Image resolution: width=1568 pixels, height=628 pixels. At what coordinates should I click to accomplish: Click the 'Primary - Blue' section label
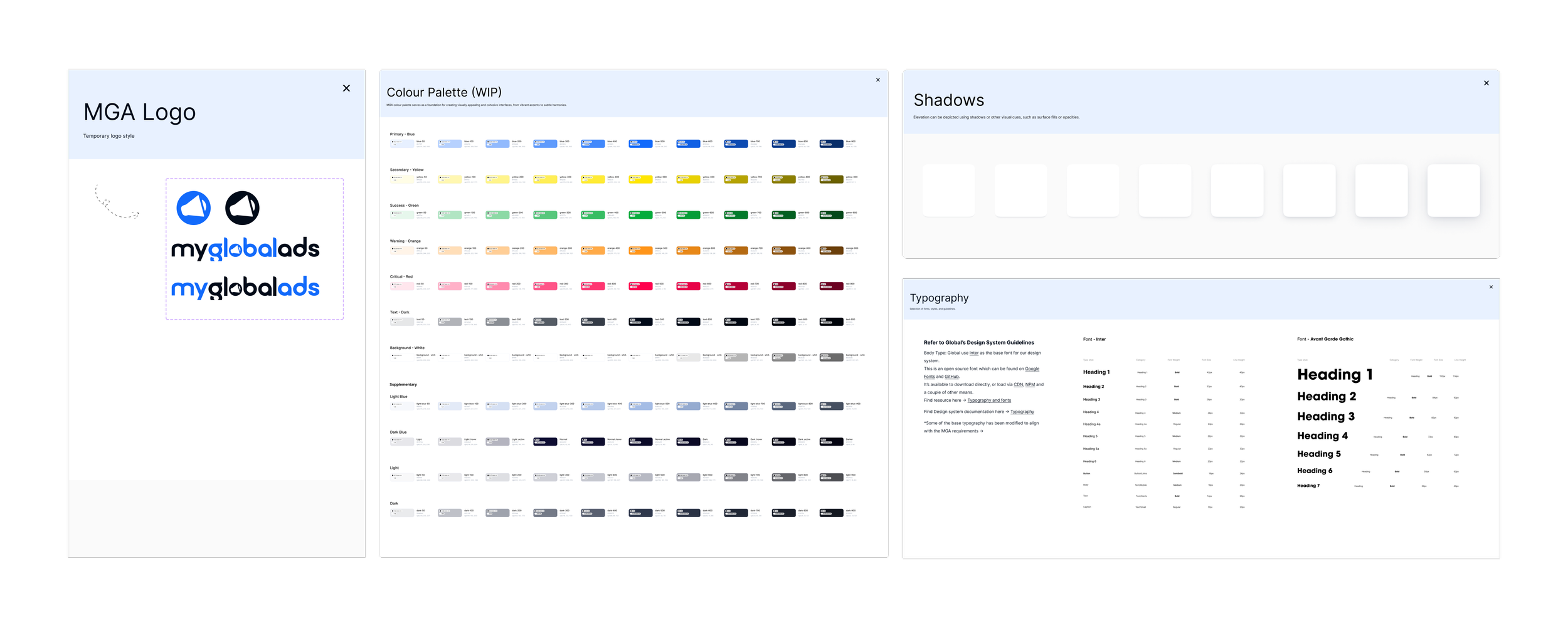(402, 134)
